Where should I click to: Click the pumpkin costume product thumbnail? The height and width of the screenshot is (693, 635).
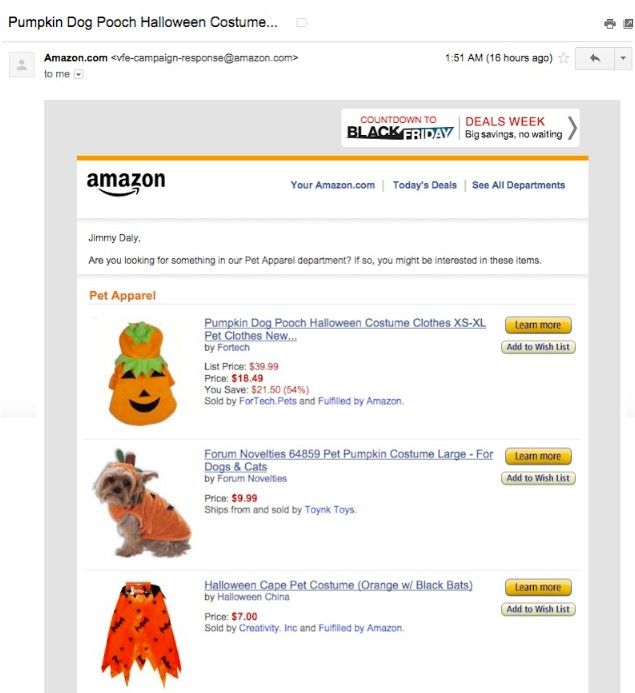click(142, 373)
